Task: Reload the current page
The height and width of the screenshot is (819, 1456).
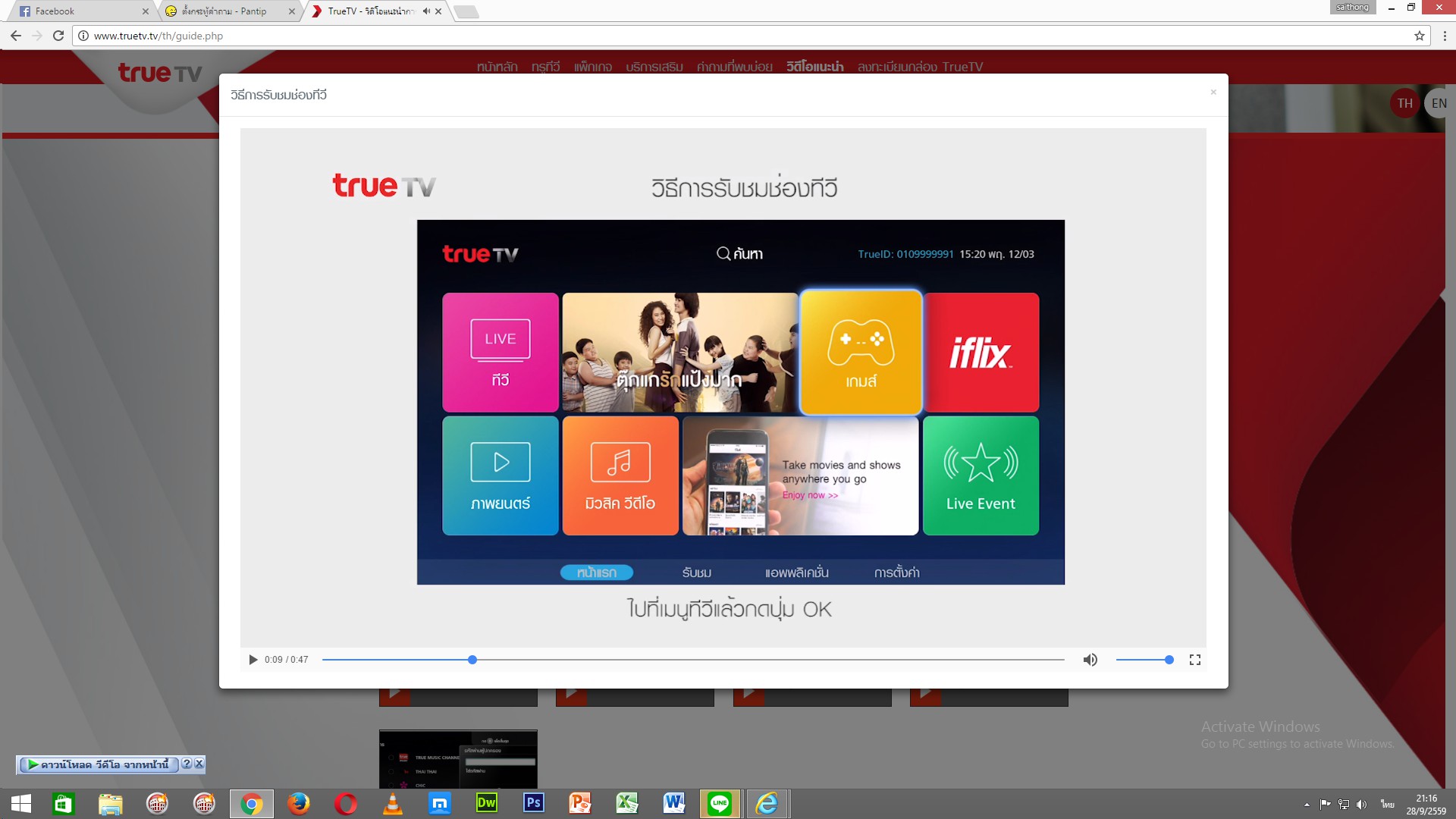Action: [x=58, y=36]
